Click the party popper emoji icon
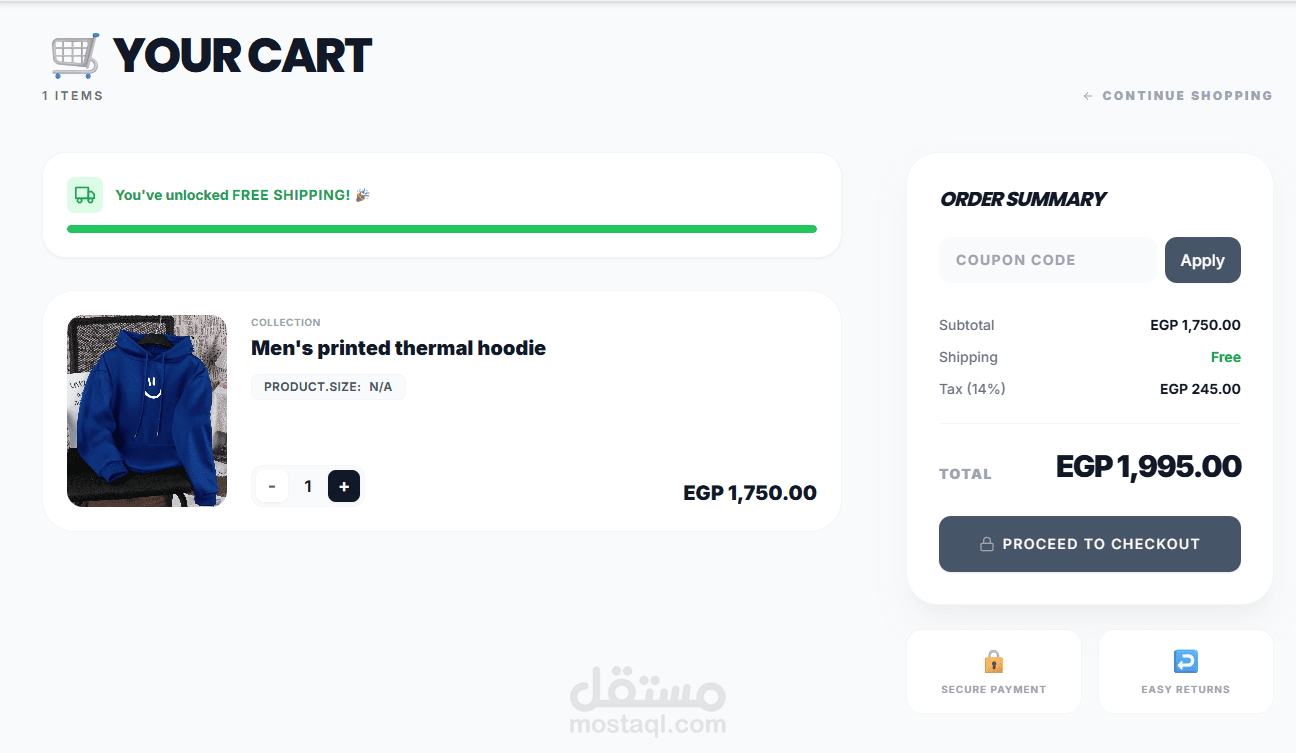1296x753 pixels. pos(362,195)
